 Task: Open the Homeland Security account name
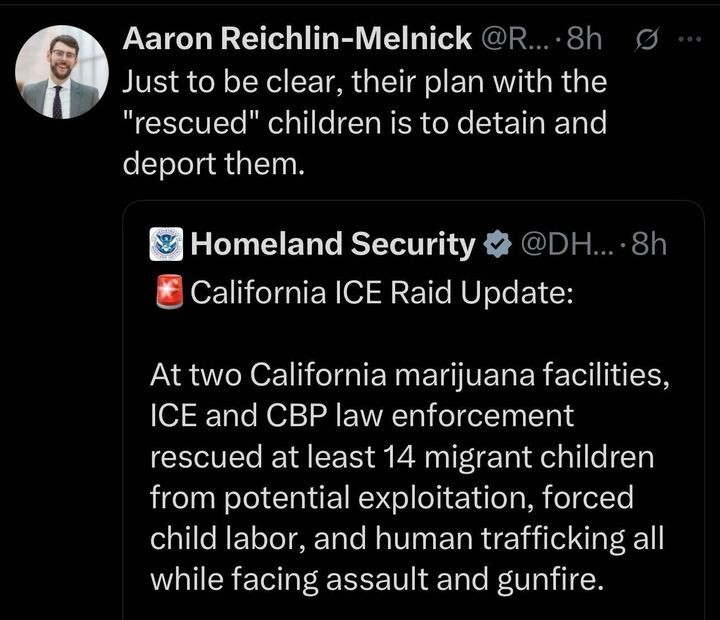(332, 243)
